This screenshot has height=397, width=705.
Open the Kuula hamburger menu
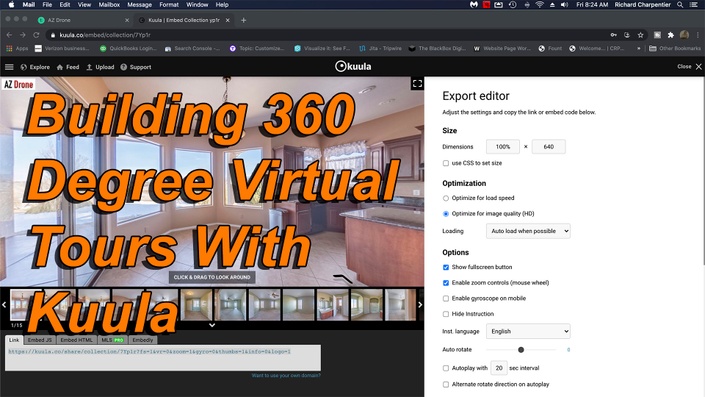9,67
